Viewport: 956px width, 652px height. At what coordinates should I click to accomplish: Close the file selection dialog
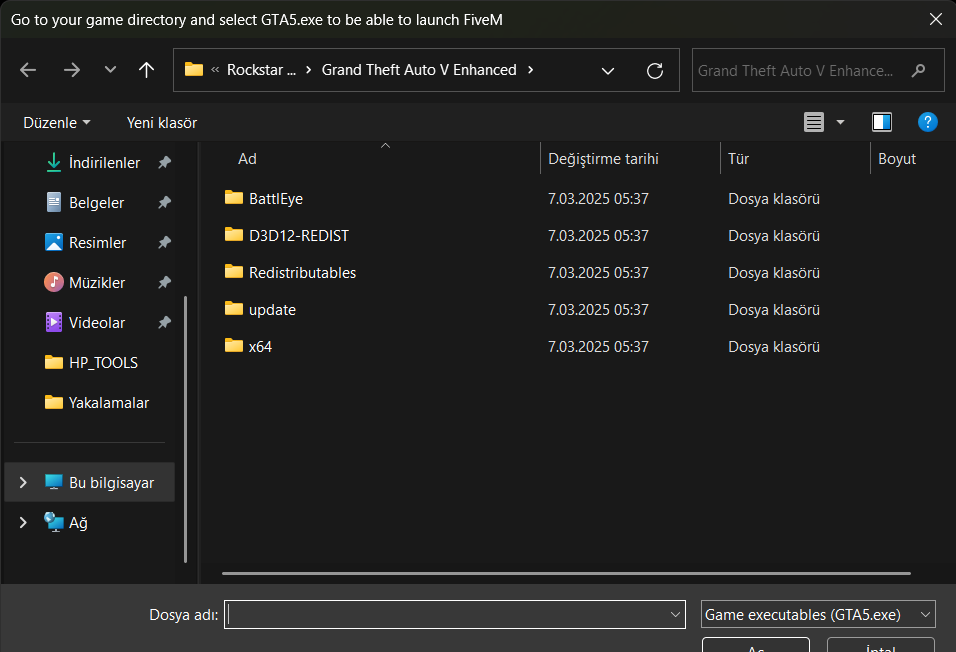pyautogui.click(x=936, y=19)
